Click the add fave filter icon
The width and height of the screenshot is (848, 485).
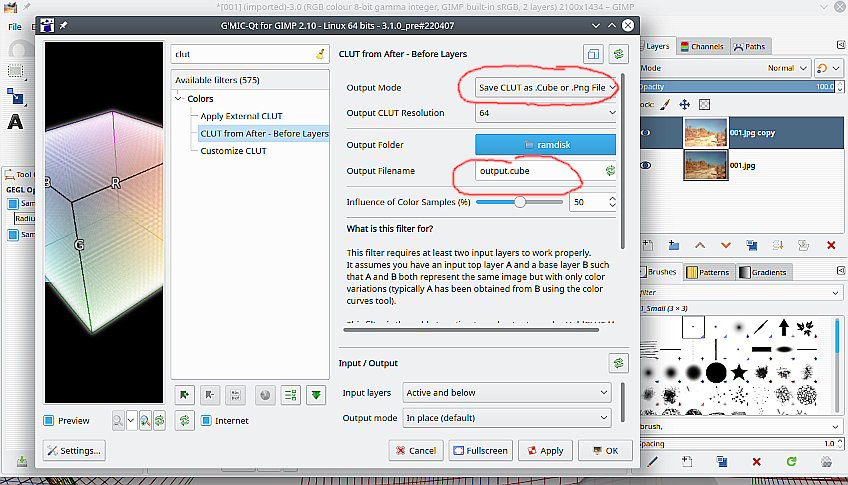coord(184,395)
